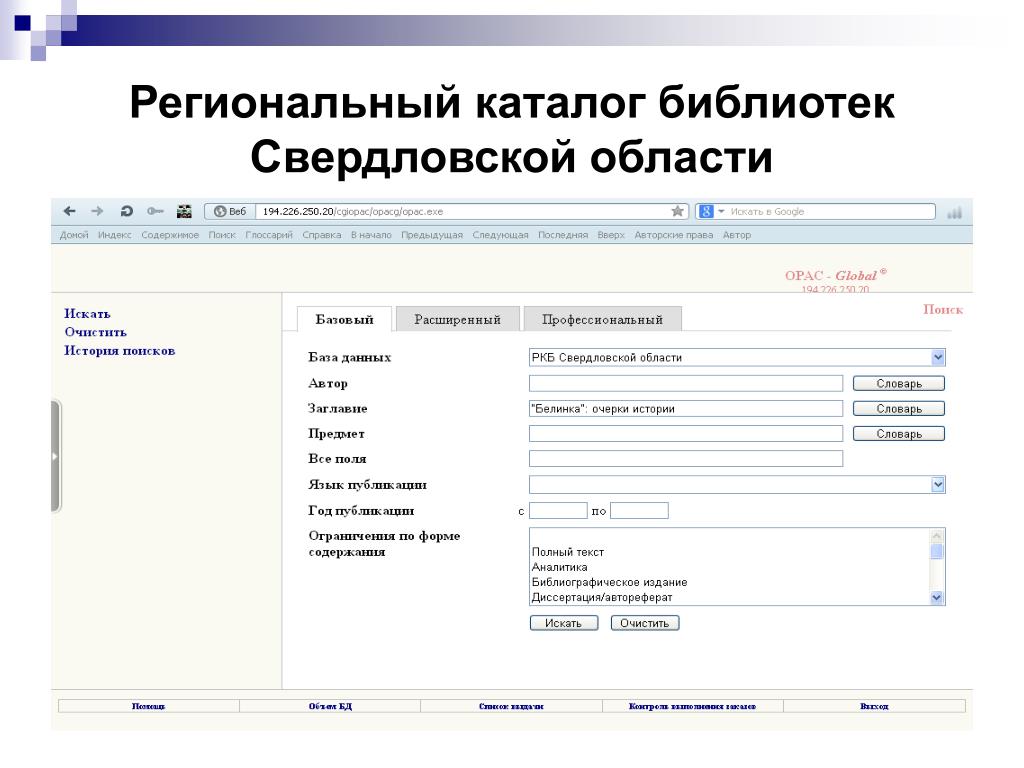Go back with the browser back arrow
This screenshot has width=1024, height=768.
(x=69, y=211)
